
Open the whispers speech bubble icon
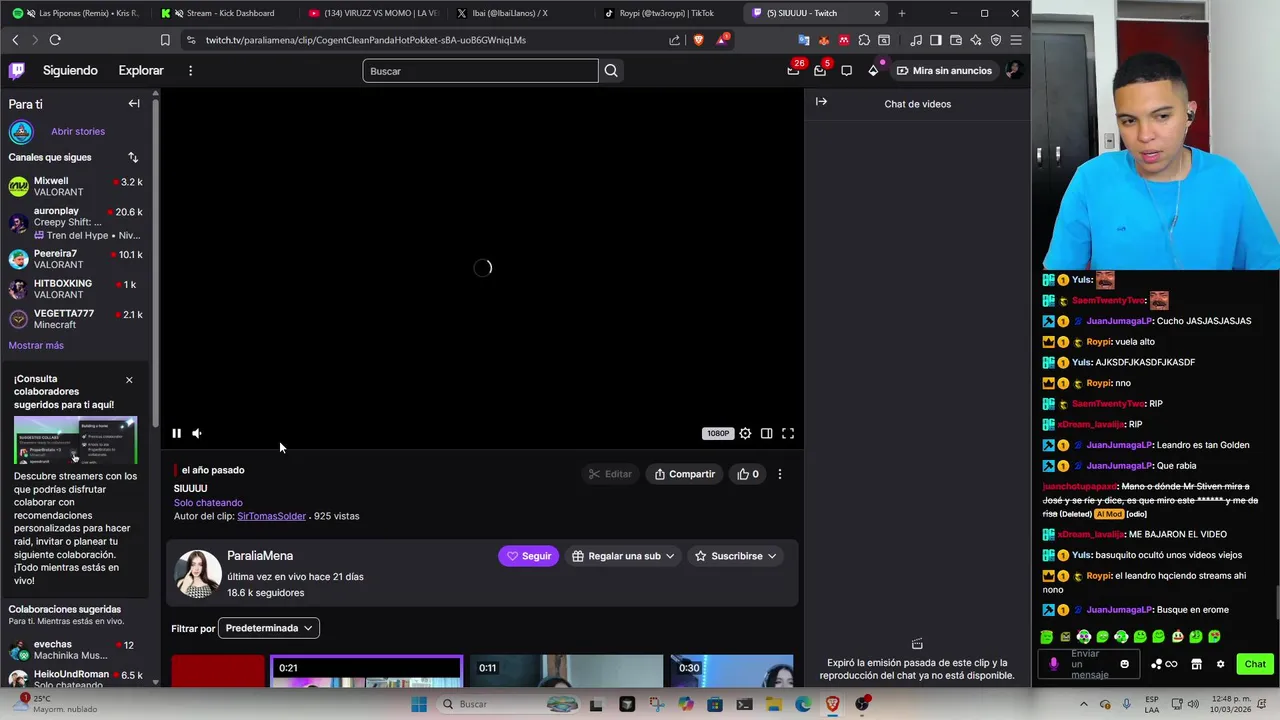click(x=846, y=71)
